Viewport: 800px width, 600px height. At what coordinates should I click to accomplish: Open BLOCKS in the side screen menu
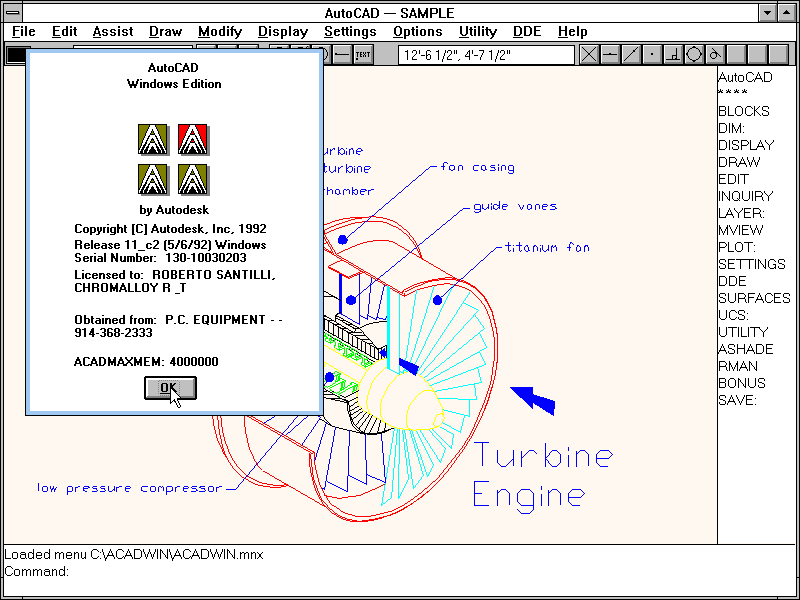(x=743, y=111)
